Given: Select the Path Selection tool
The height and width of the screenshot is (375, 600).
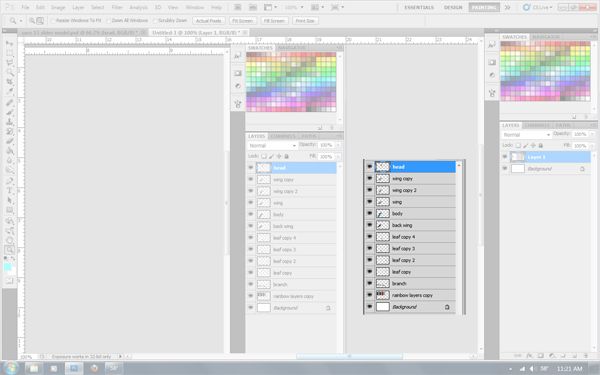Looking at the screenshot, I should tap(9, 200).
